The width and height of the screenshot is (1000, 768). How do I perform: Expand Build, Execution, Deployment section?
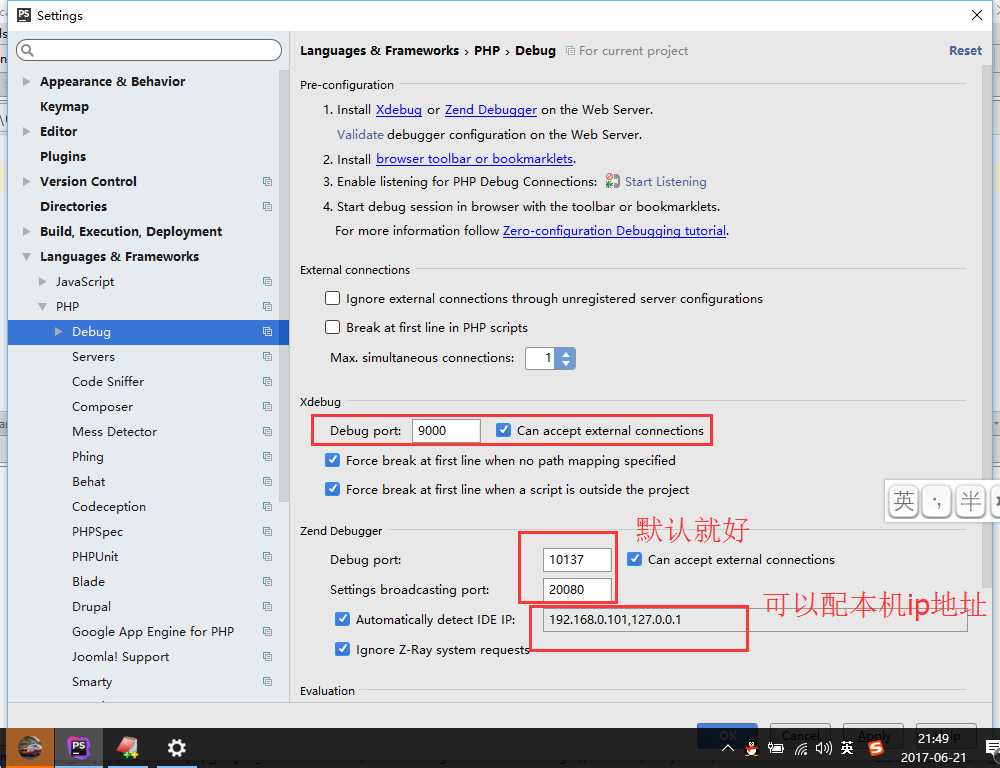tap(26, 232)
